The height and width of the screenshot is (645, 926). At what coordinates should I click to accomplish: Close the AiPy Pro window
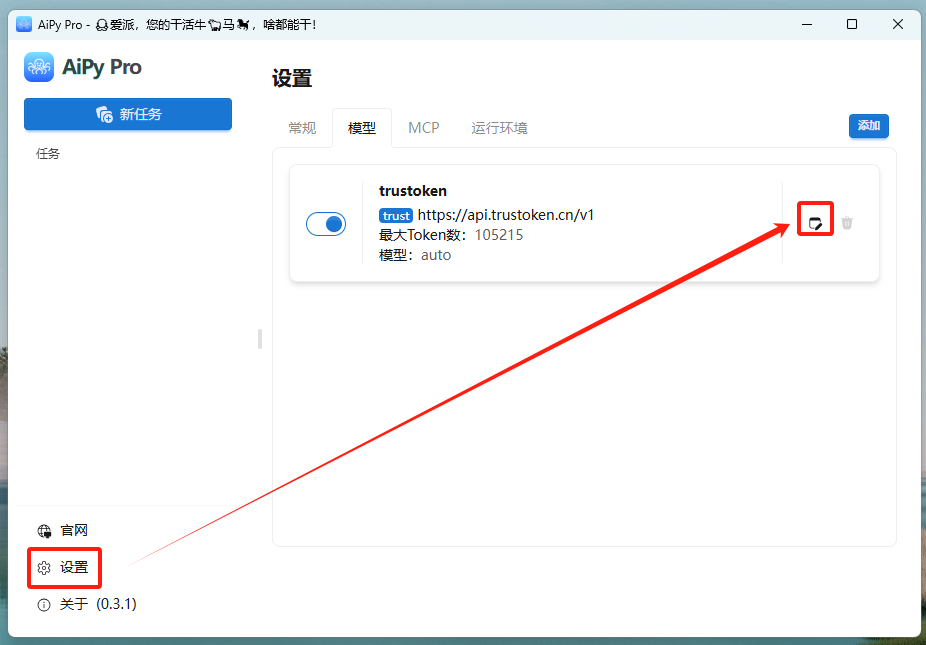coord(898,24)
